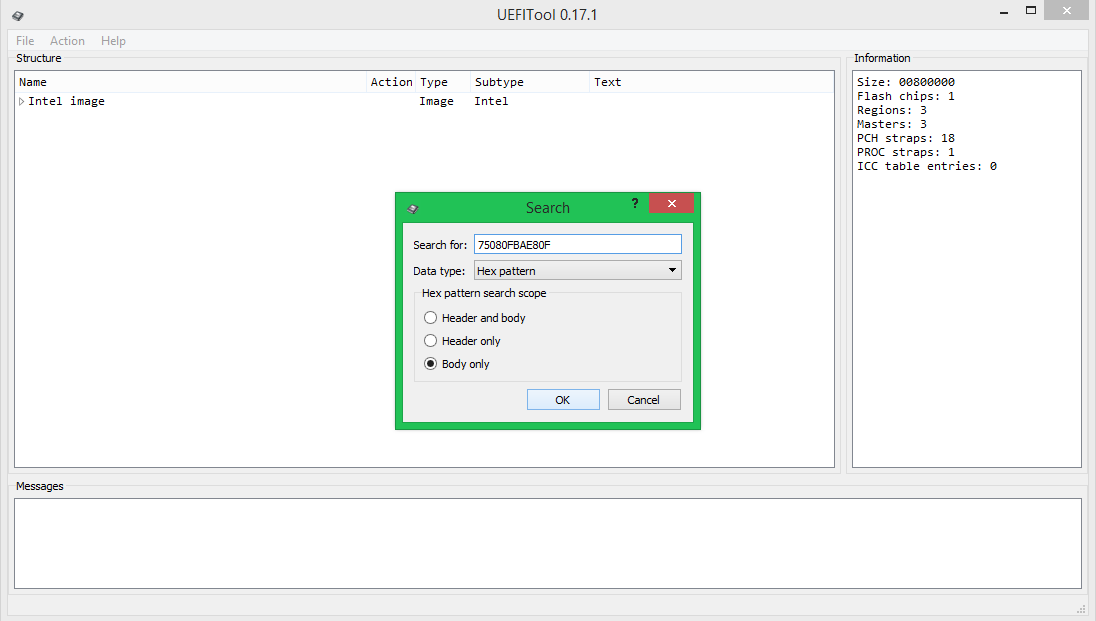Click the 'Masters: 3' info line
Screen dimensions: 1096x621
pyautogui.click(x=892, y=124)
